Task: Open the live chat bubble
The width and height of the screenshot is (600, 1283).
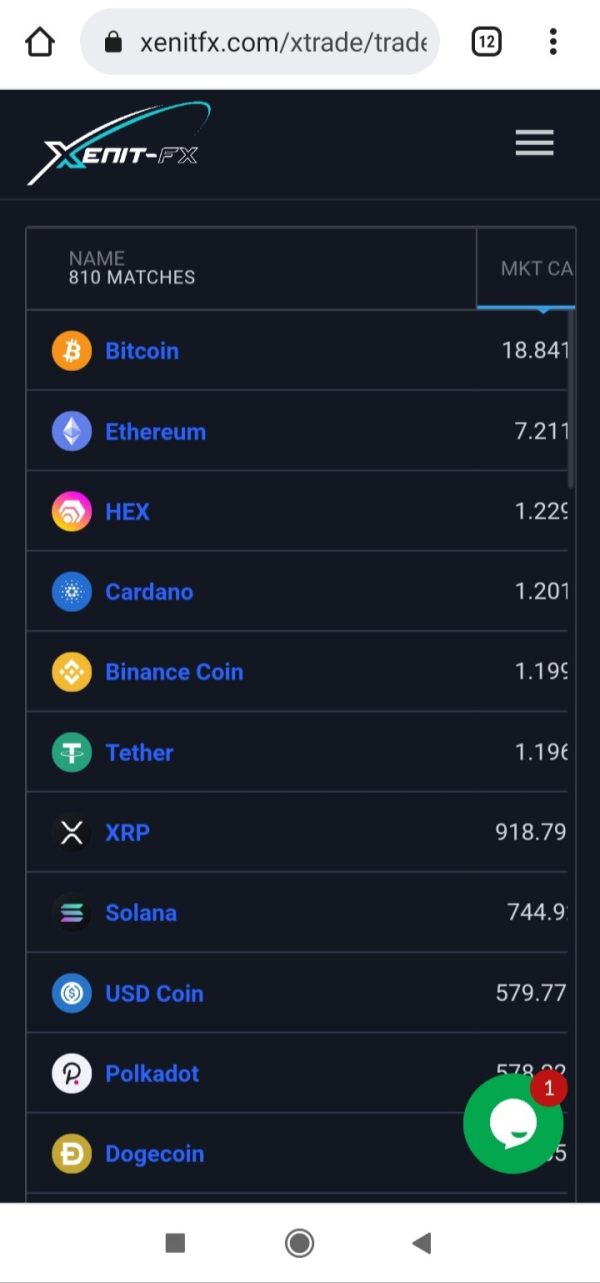Action: tap(513, 1123)
